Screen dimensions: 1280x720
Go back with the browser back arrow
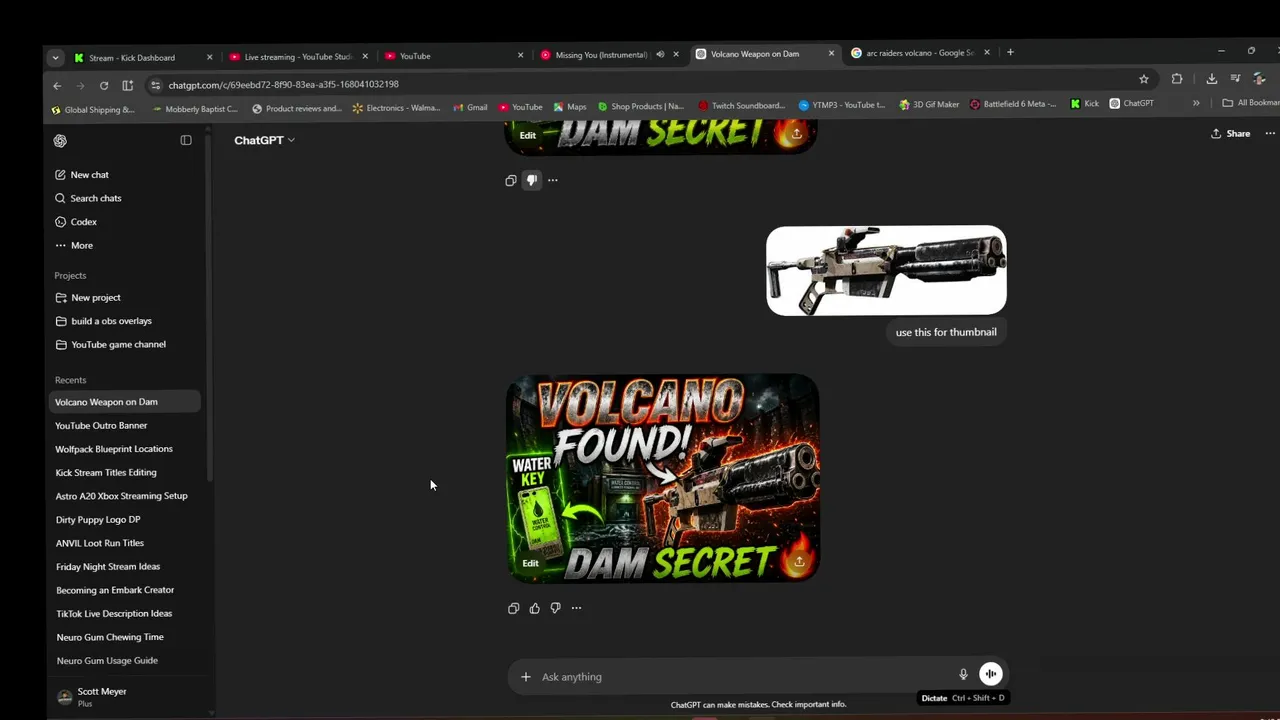click(x=57, y=86)
